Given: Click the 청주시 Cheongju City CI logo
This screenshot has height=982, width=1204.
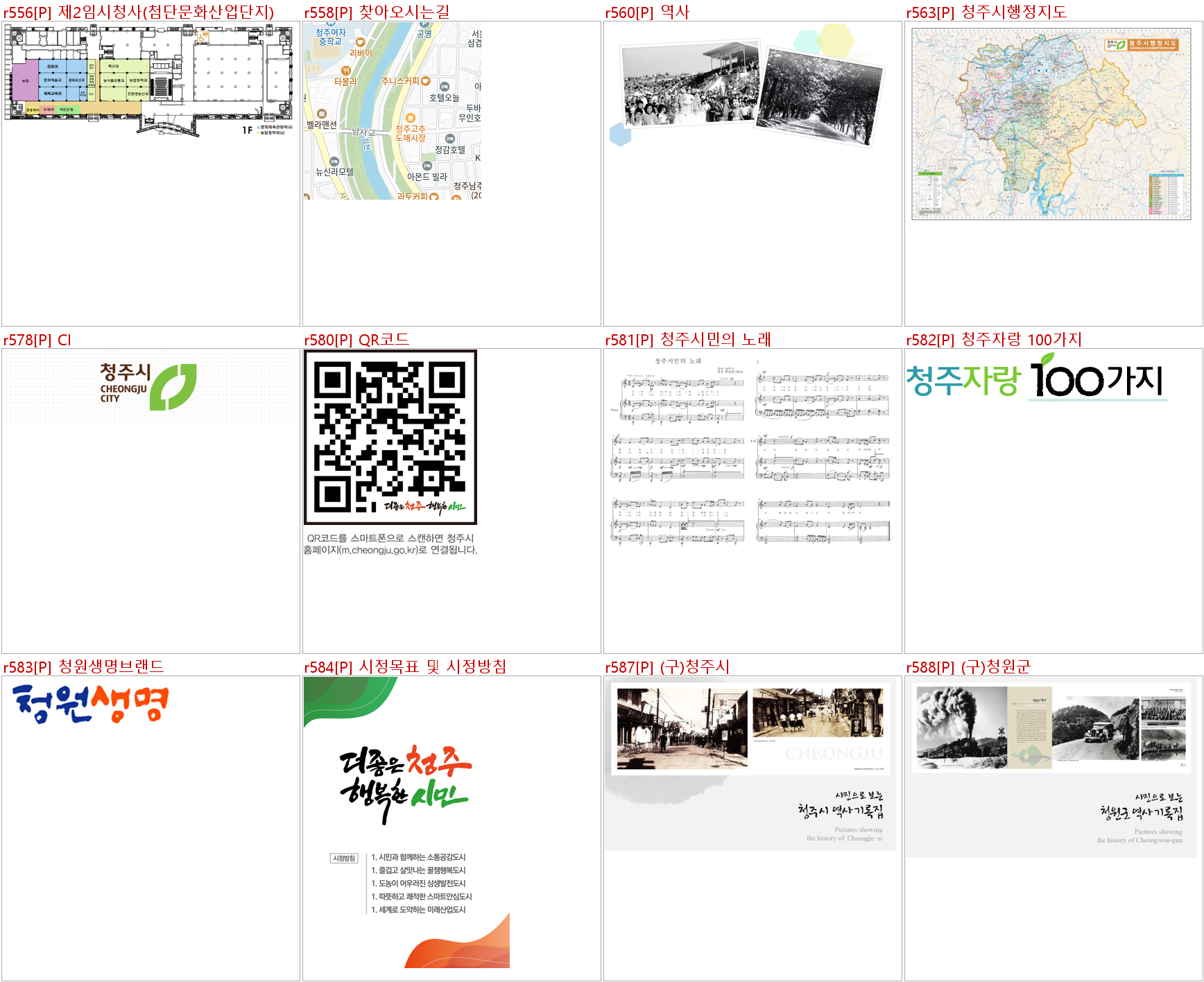Looking at the screenshot, I should pyautogui.click(x=148, y=386).
